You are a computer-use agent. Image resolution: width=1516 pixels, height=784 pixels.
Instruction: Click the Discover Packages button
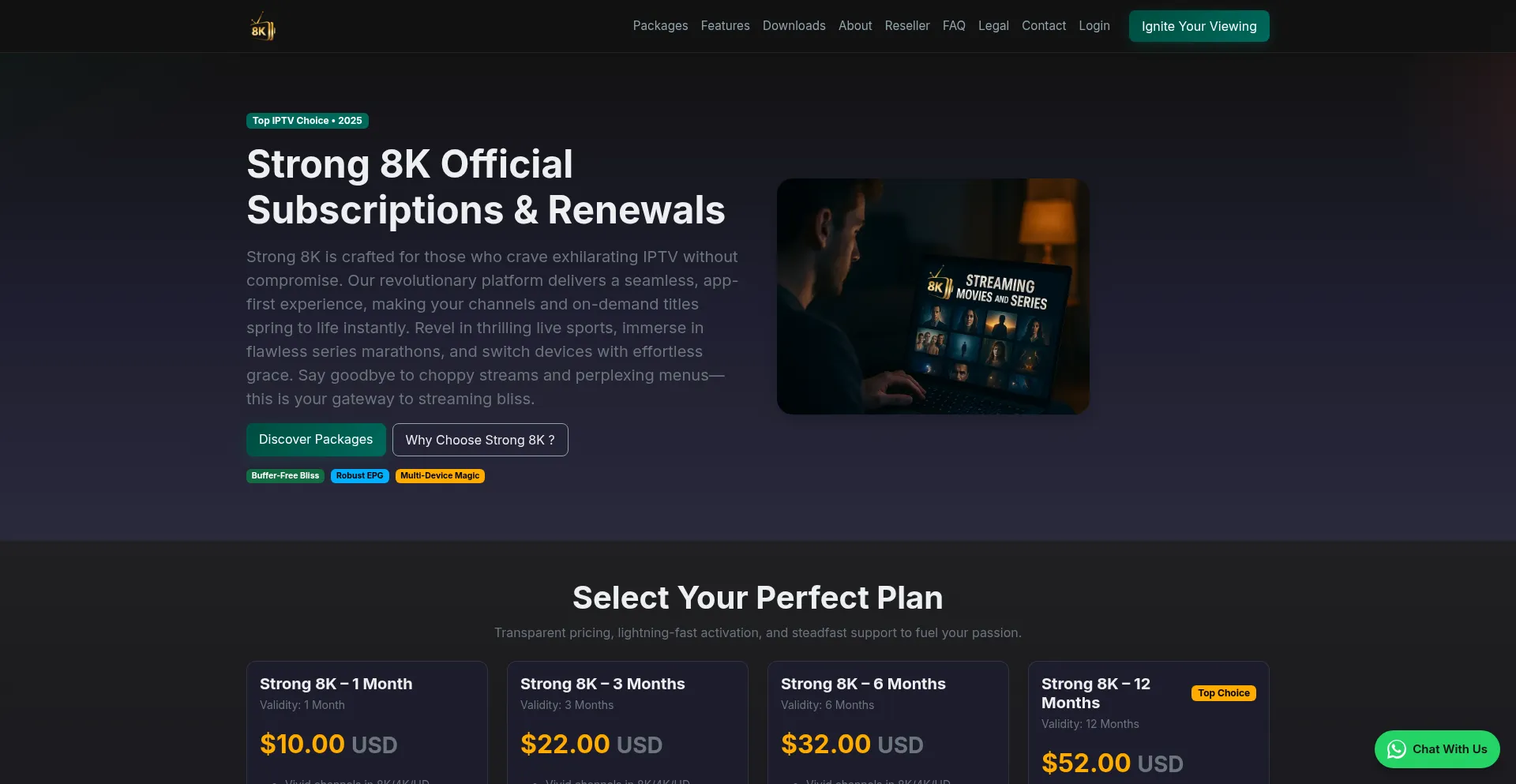point(316,440)
